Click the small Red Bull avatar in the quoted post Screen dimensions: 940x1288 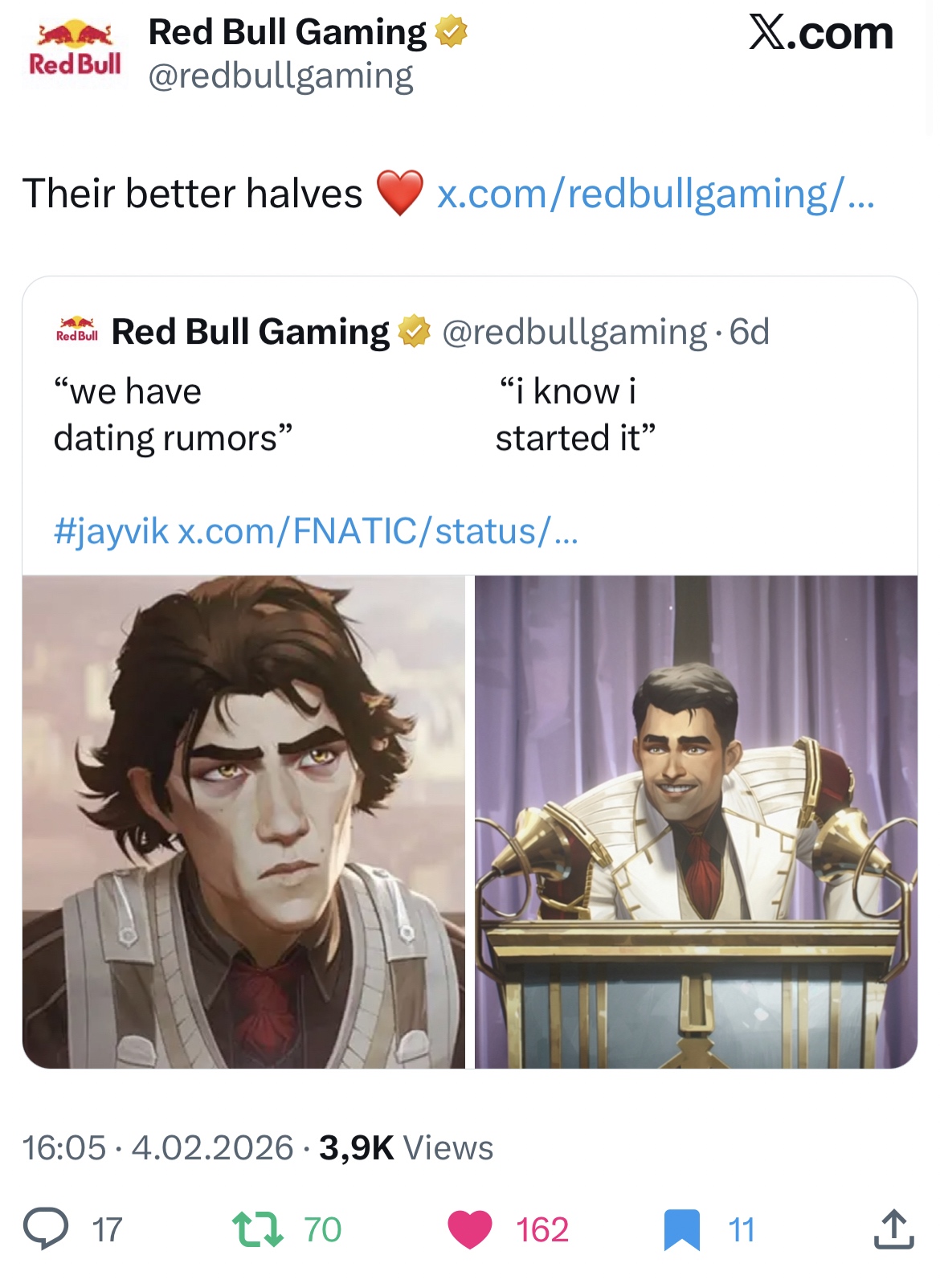[x=77, y=330]
